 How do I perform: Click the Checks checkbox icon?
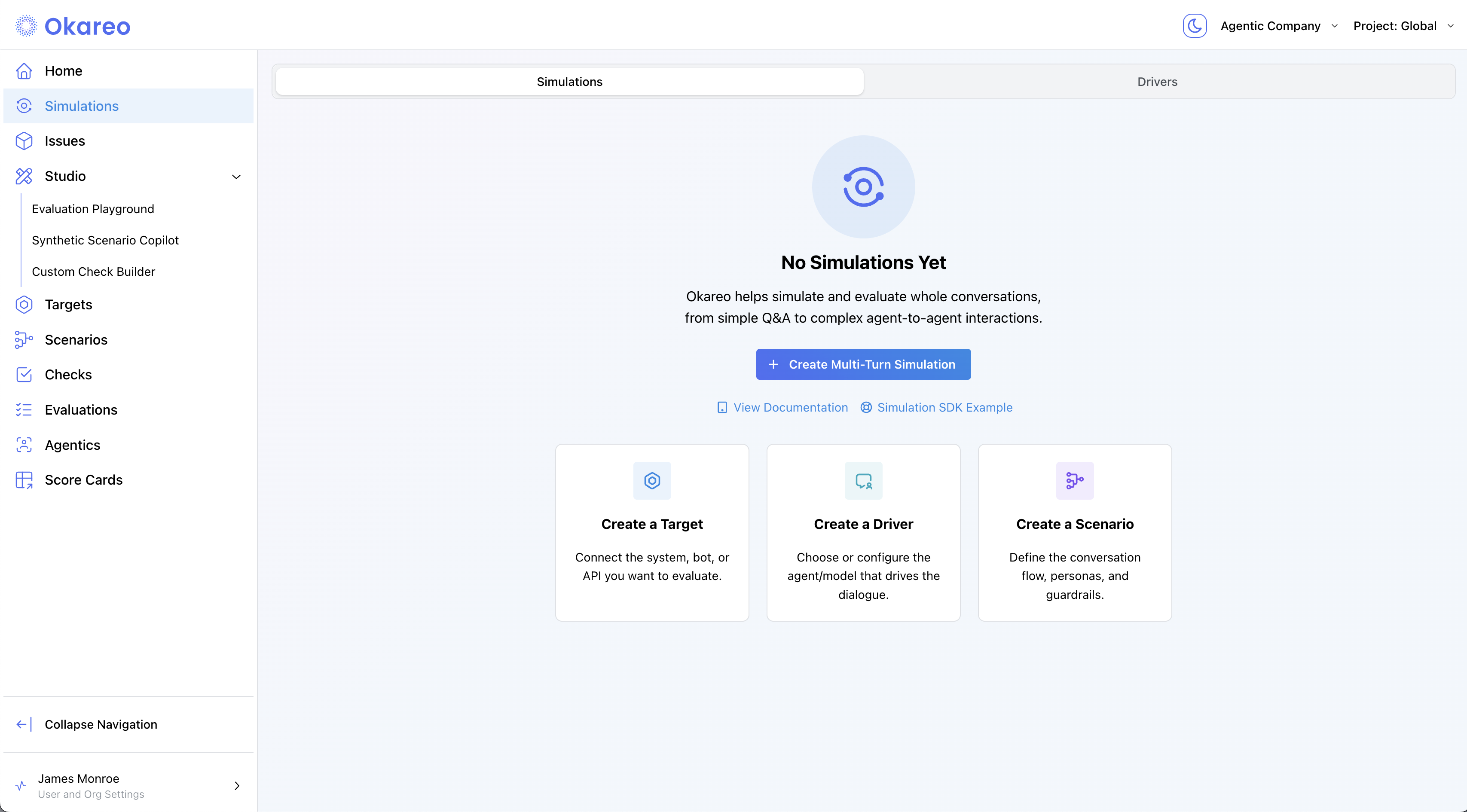tap(24, 375)
